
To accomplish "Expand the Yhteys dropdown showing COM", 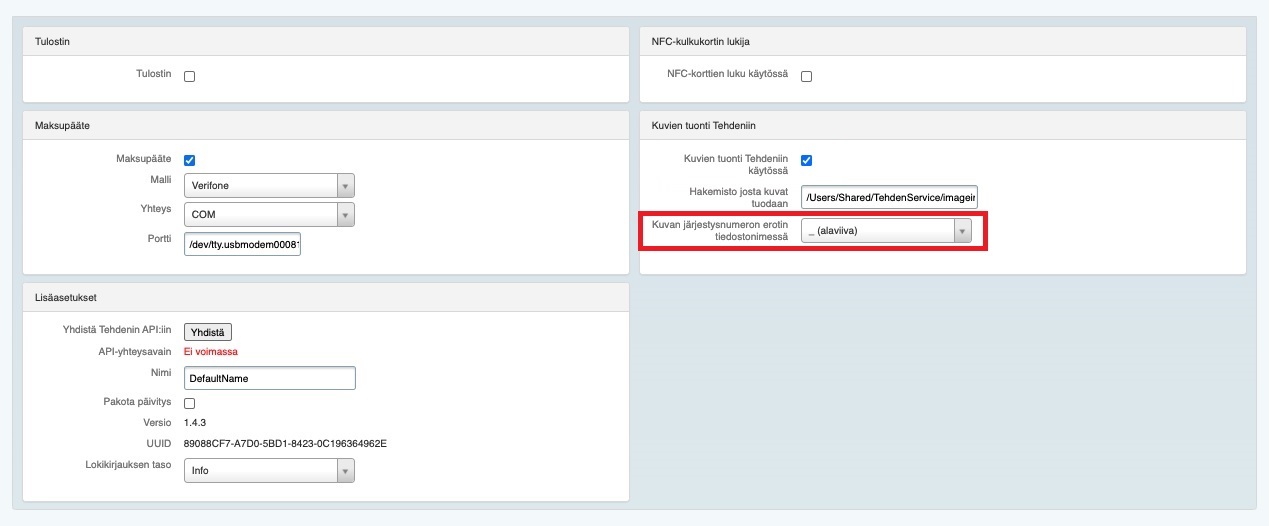I will (x=269, y=214).
